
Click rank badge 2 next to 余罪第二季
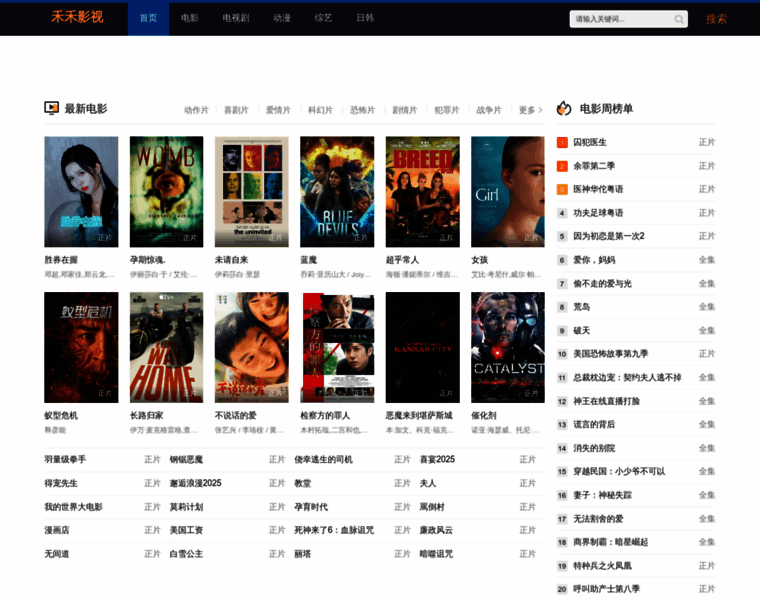click(x=562, y=166)
